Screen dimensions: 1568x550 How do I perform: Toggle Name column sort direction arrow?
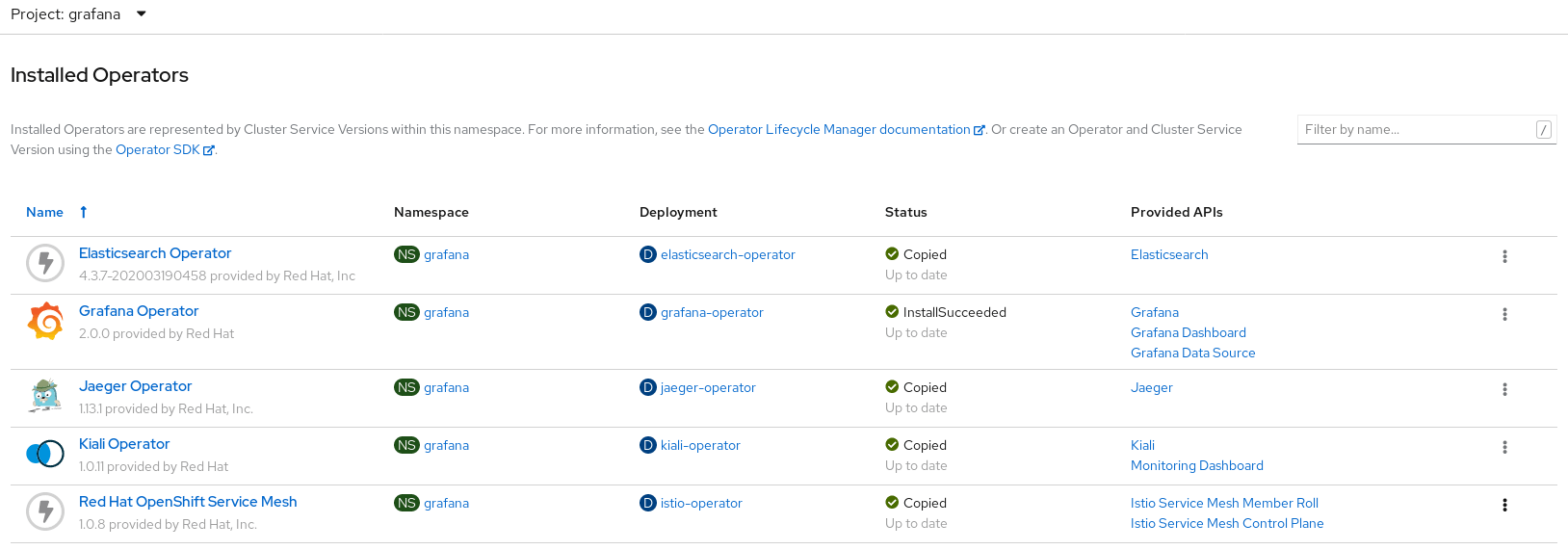84,212
